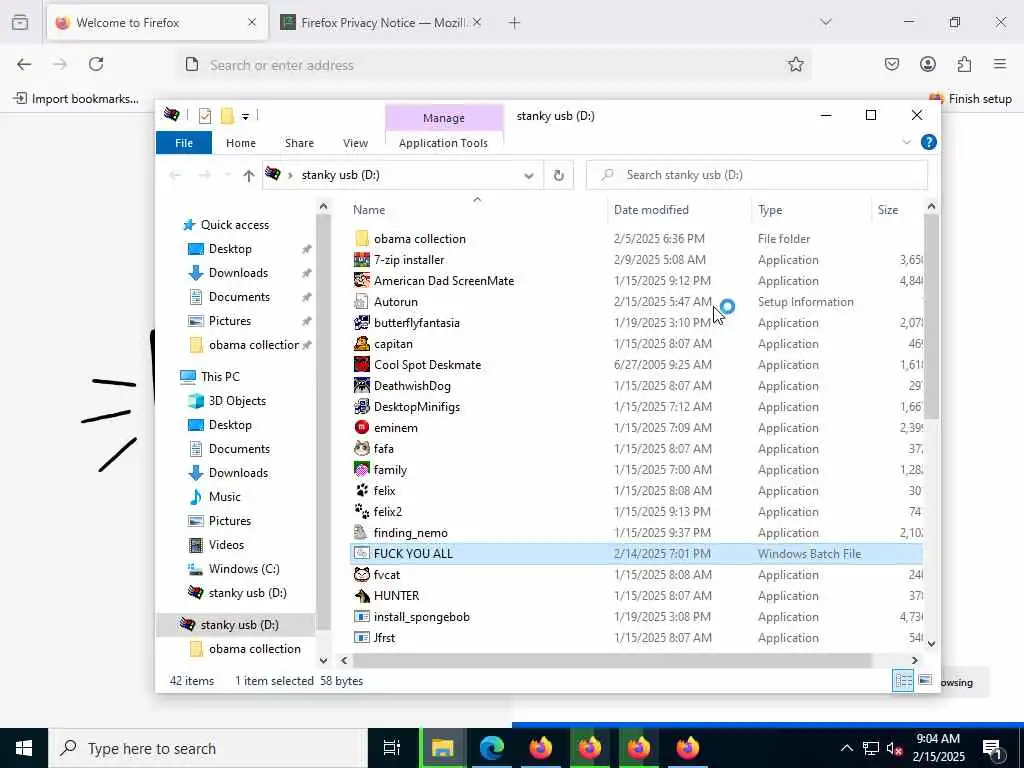Screen dimensions: 1024x768
Task: Open Explorer help question mark icon
Action: (929, 142)
